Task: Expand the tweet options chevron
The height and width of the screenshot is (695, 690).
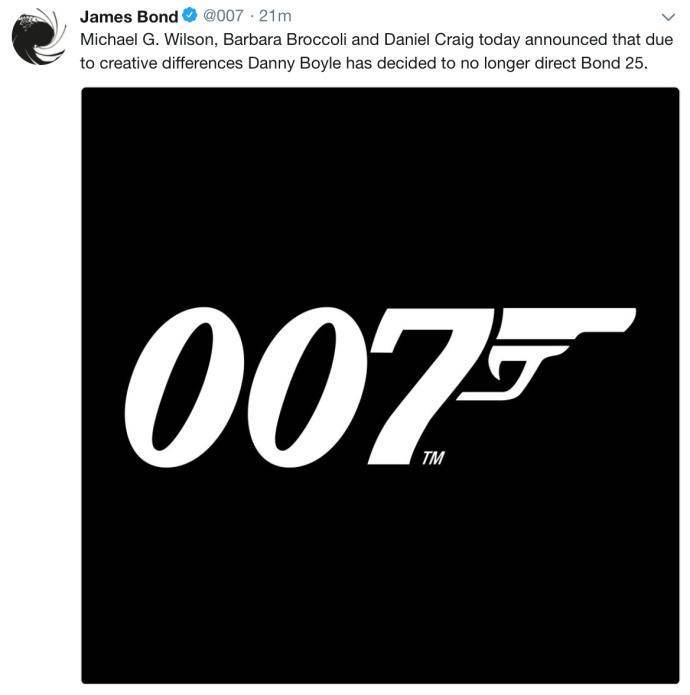Action: pyautogui.click(x=668, y=17)
